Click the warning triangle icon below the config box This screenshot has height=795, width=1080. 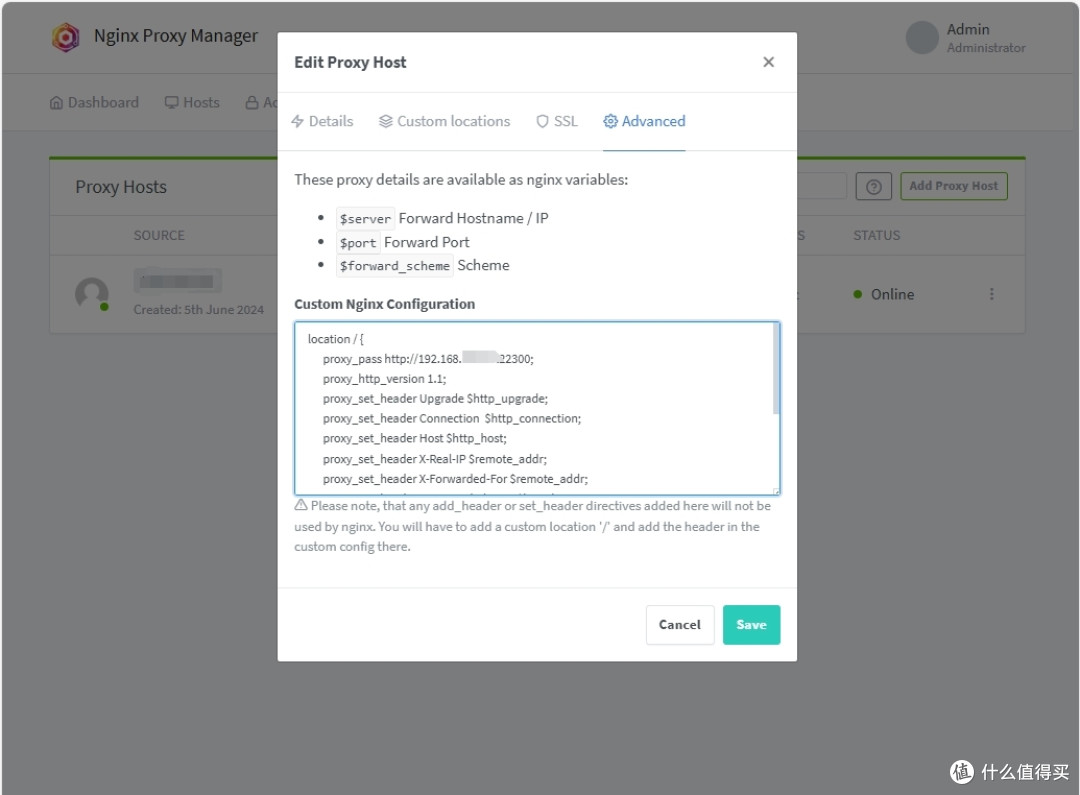(x=299, y=505)
